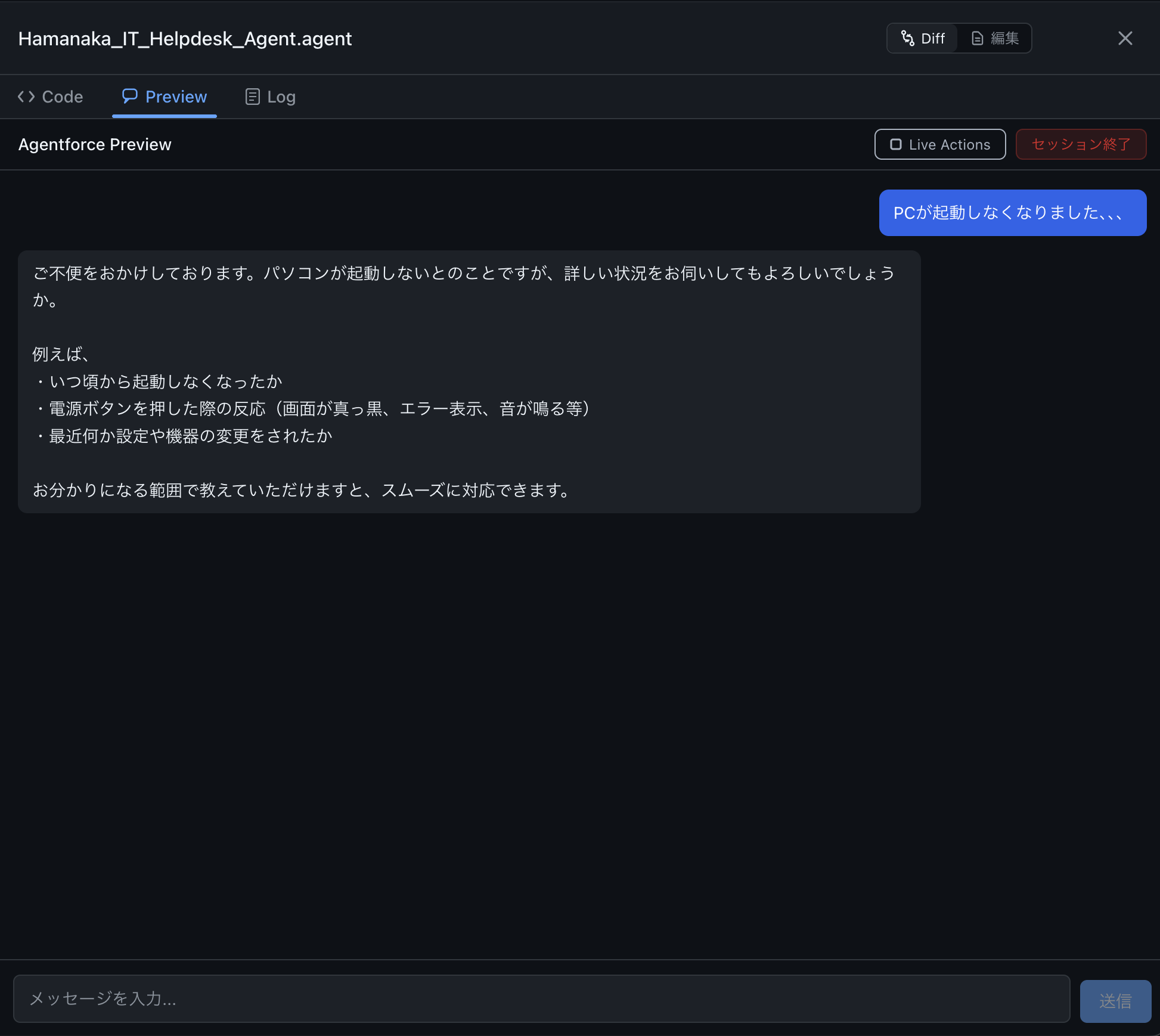
Task: Close the agent file panel with X
Action: [x=1125, y=38]
